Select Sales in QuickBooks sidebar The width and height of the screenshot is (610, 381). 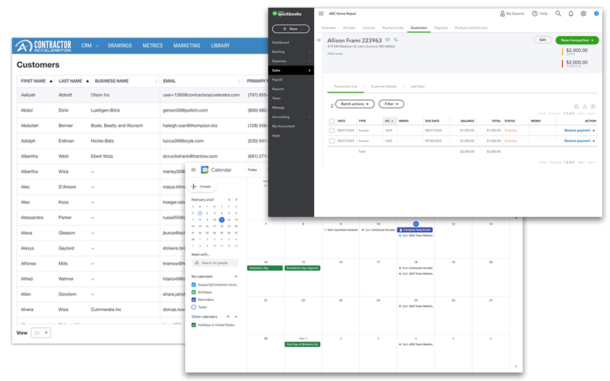pyautogui.click(x=291, y=70)
